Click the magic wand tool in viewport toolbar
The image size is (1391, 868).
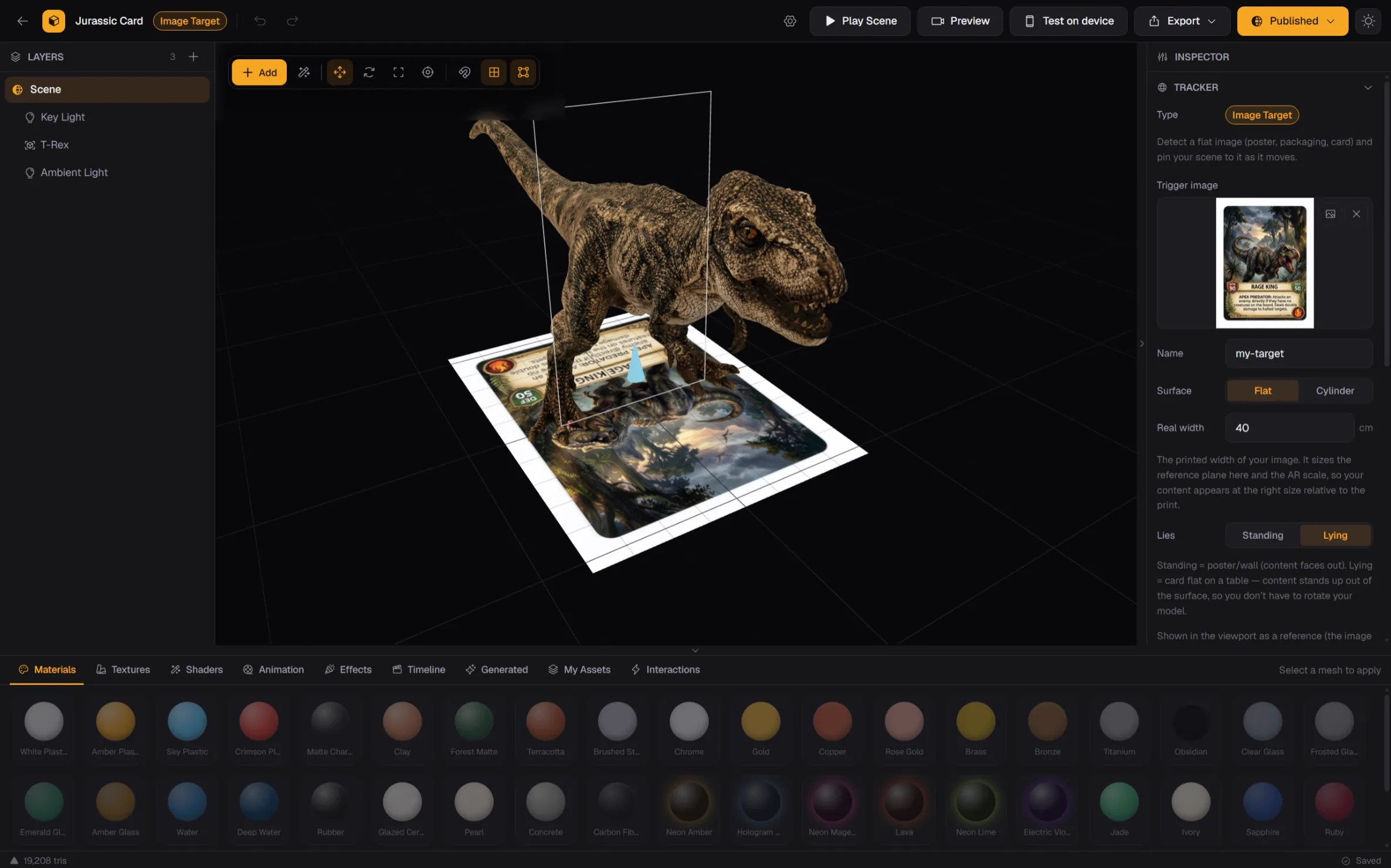304,72
